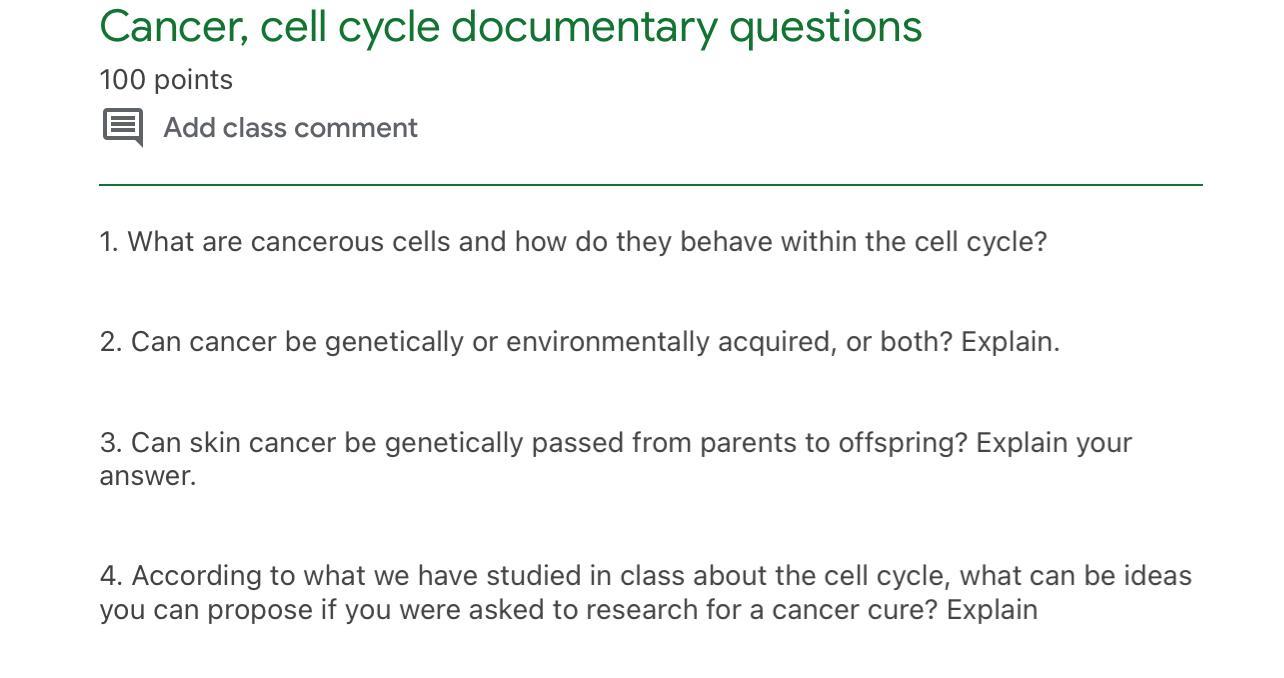Click the word 'answer.' in question 3
The height and width of the screenshot is (678, 1284).
tap(148, 477)
